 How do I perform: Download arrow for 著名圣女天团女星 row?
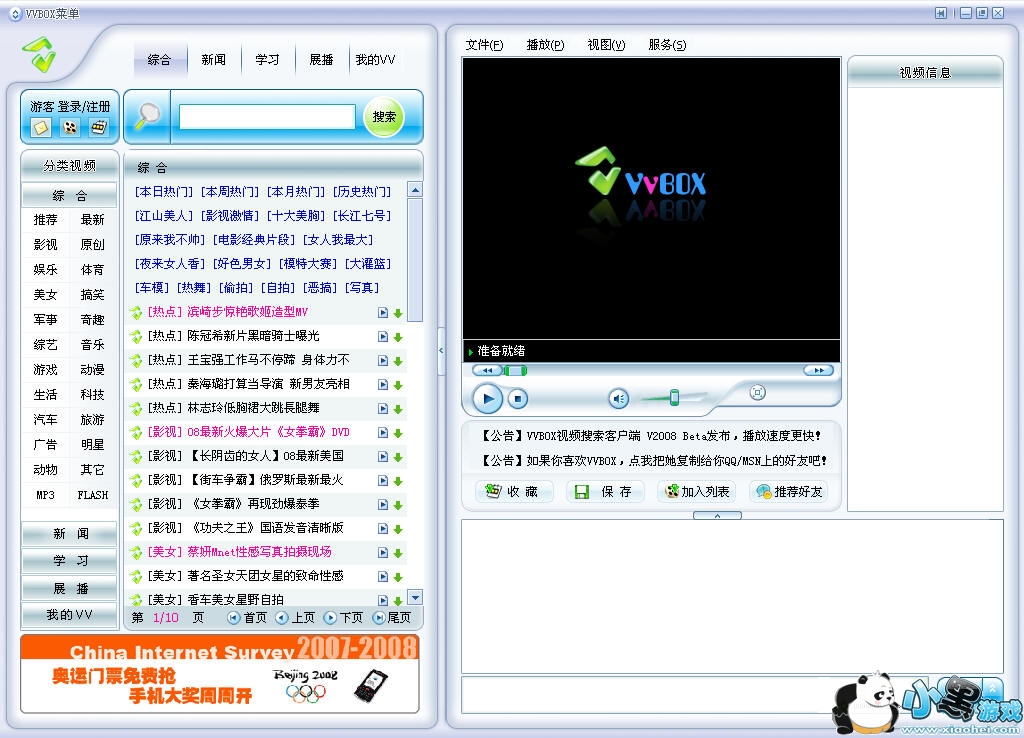pyautogui.click(x=398, y=577)
